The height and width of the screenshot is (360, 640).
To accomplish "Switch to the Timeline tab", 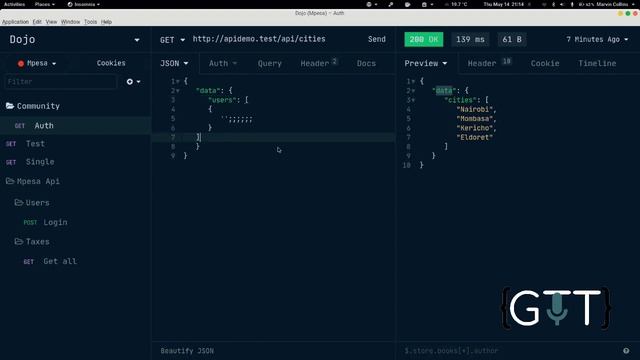I will point(597,64).
